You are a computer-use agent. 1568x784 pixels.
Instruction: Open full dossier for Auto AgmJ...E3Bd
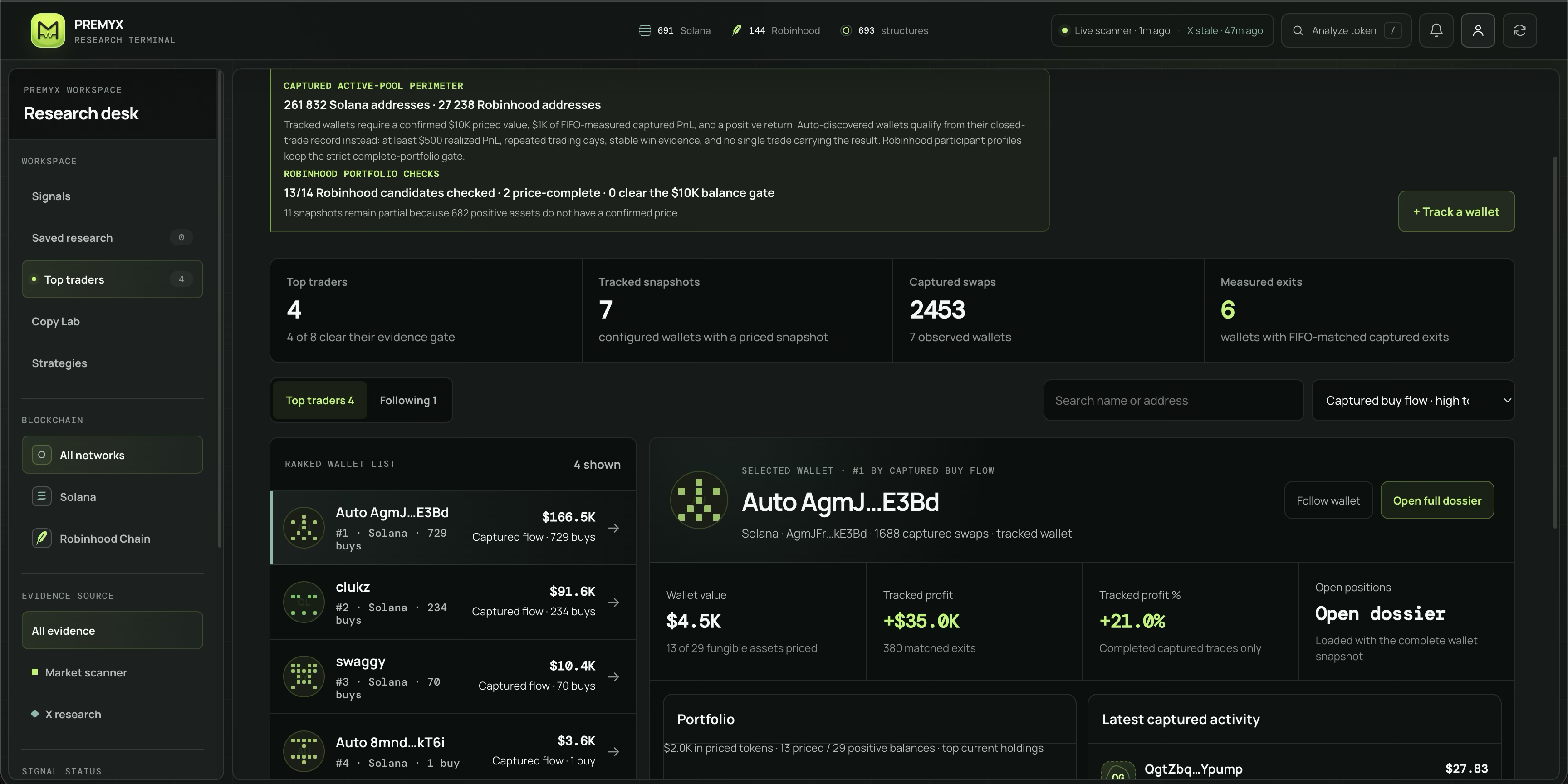pos(1437,500)
